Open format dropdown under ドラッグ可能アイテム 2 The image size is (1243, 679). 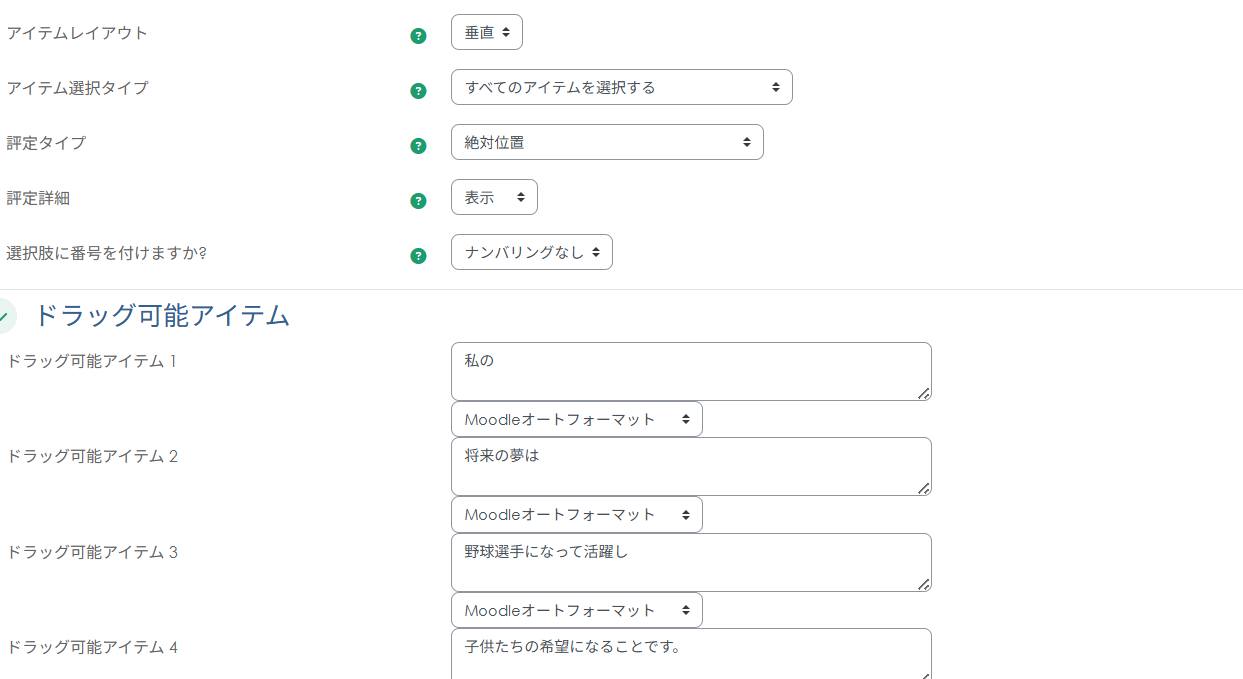[x=576, y=514]
